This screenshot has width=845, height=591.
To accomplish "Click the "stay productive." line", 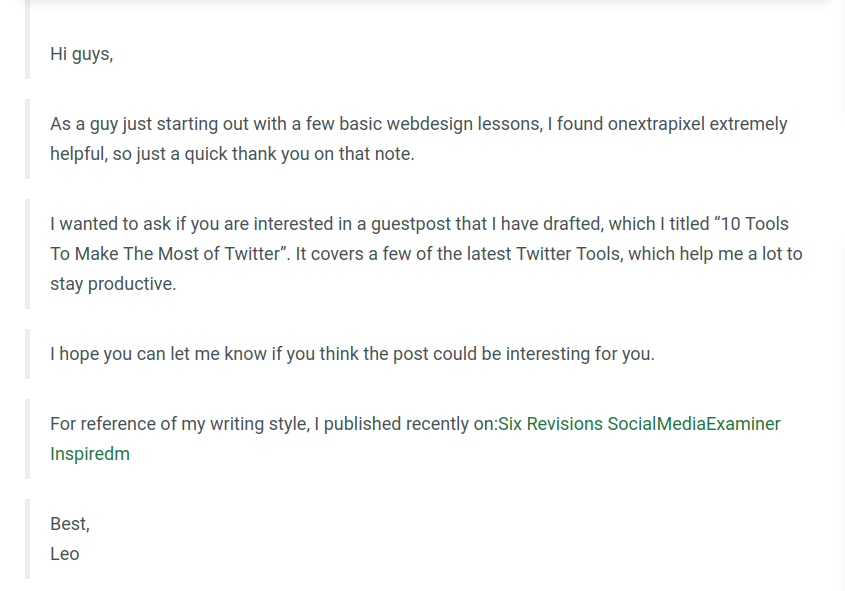I will tap(113, 284).
